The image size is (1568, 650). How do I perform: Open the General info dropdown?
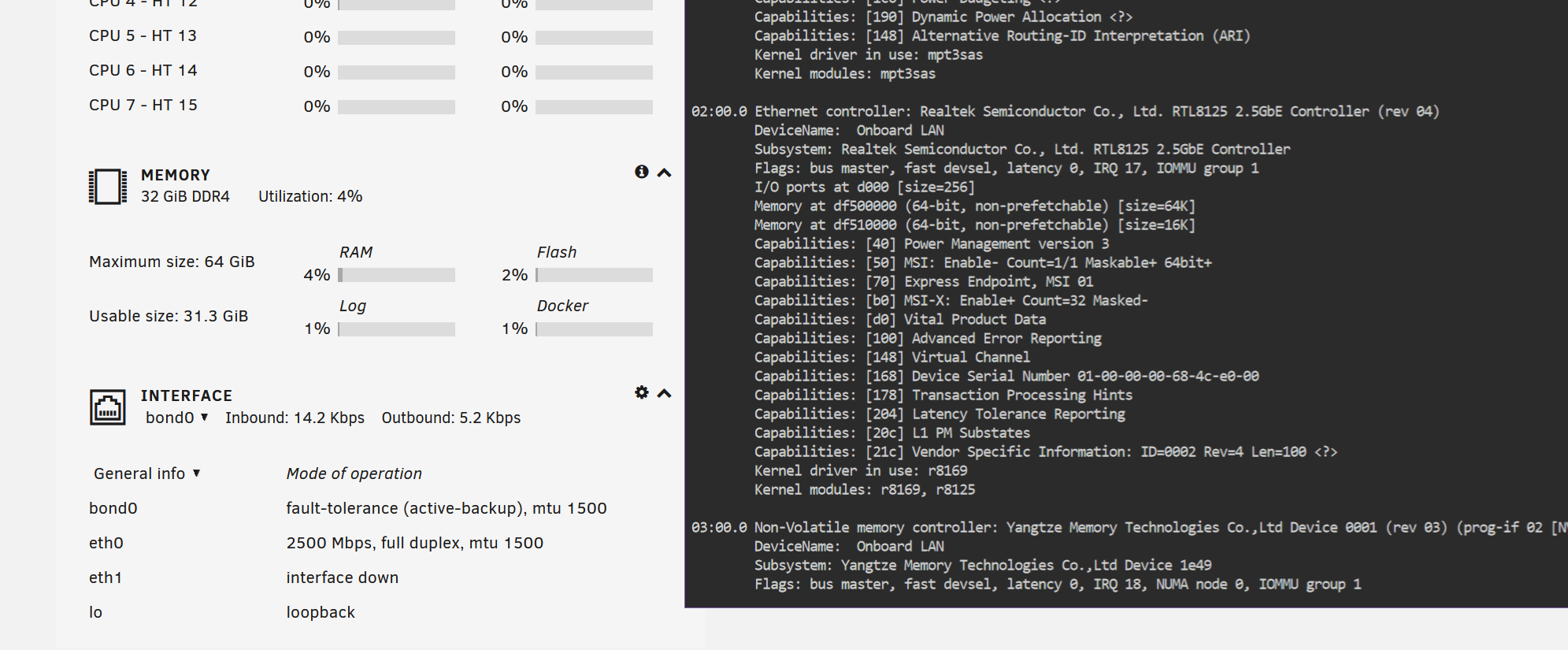tap(147, 474)
